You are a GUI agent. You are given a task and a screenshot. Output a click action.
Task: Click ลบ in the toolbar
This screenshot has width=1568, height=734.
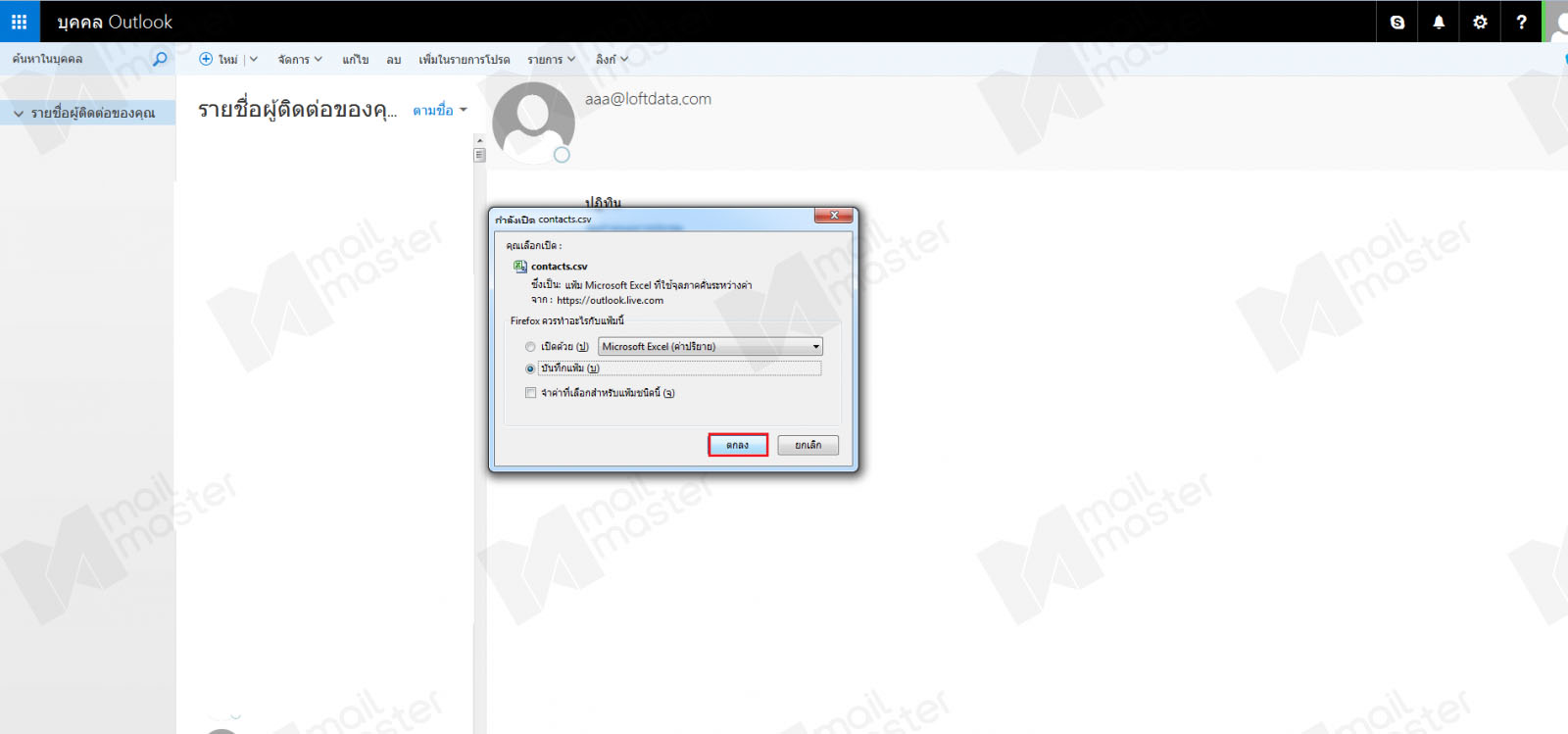pos(394,60)
